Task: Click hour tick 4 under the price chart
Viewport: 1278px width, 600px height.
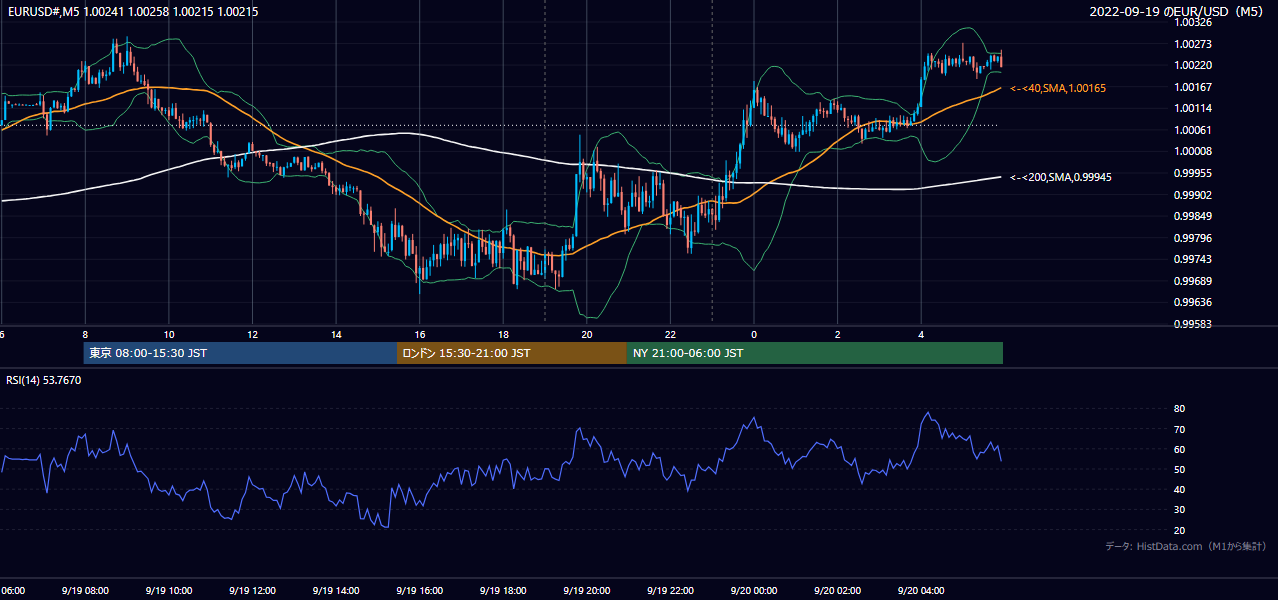Action: coord(921,335)
